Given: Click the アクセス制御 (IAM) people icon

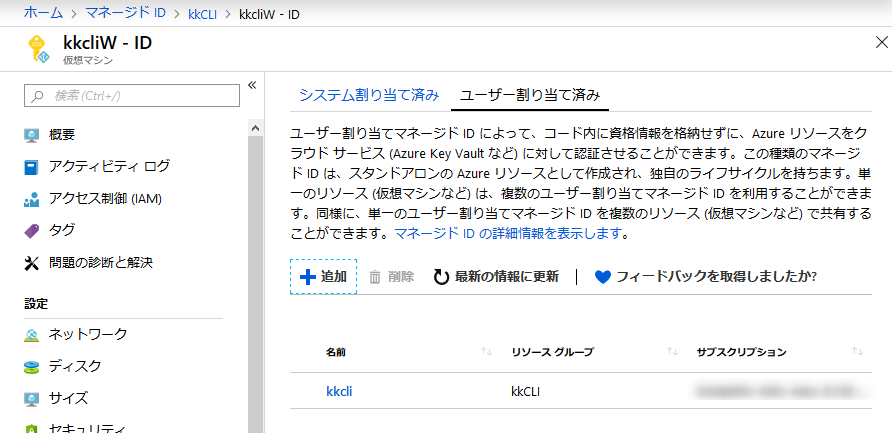Looking at the screenshot, I should point(32,199).
